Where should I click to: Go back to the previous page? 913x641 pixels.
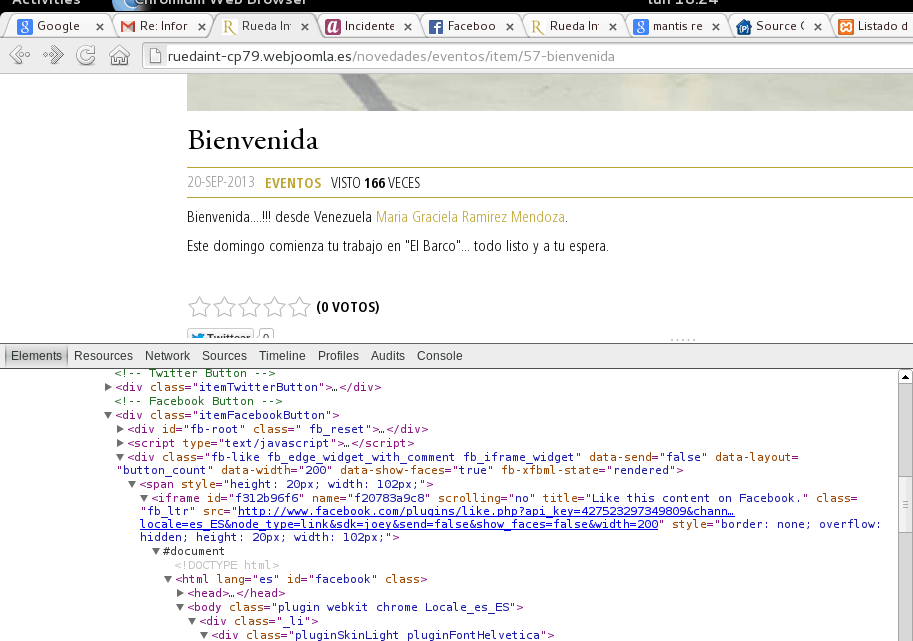20,56
